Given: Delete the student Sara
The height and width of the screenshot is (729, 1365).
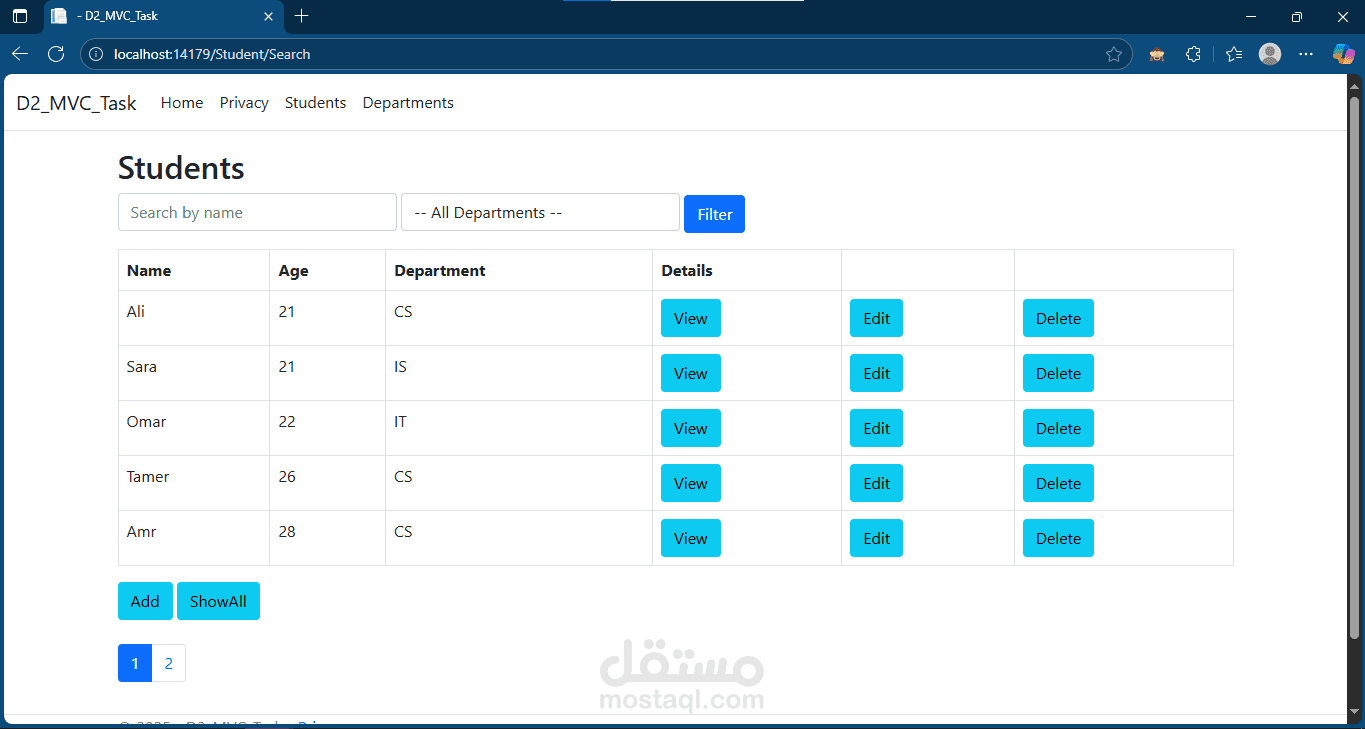Looking at the screenshot, I should coord(1058,373).
